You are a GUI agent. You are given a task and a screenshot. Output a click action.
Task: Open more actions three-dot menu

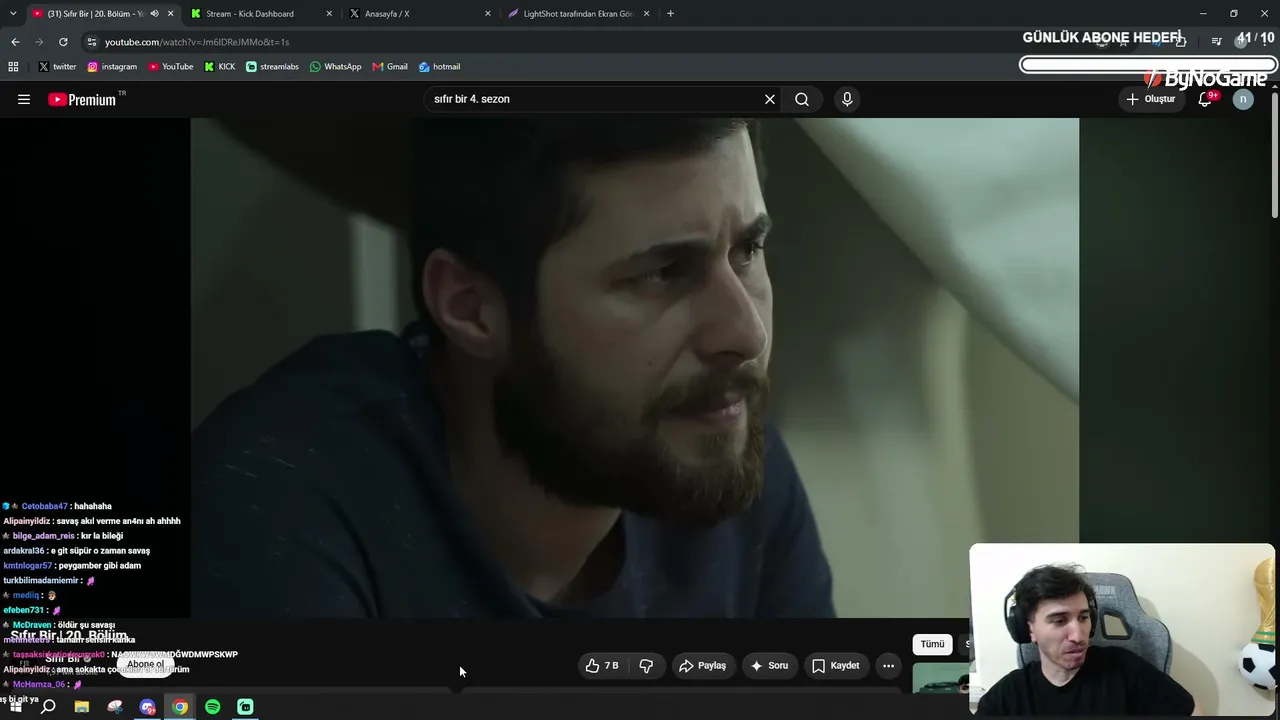pyautogui.click(x=888, y=666)
